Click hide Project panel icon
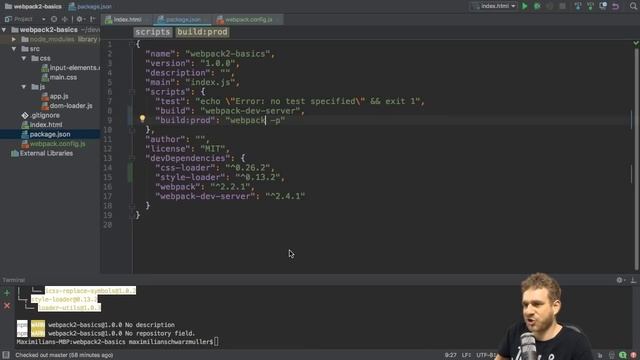 pyautogui.click(x=93, y=19)
